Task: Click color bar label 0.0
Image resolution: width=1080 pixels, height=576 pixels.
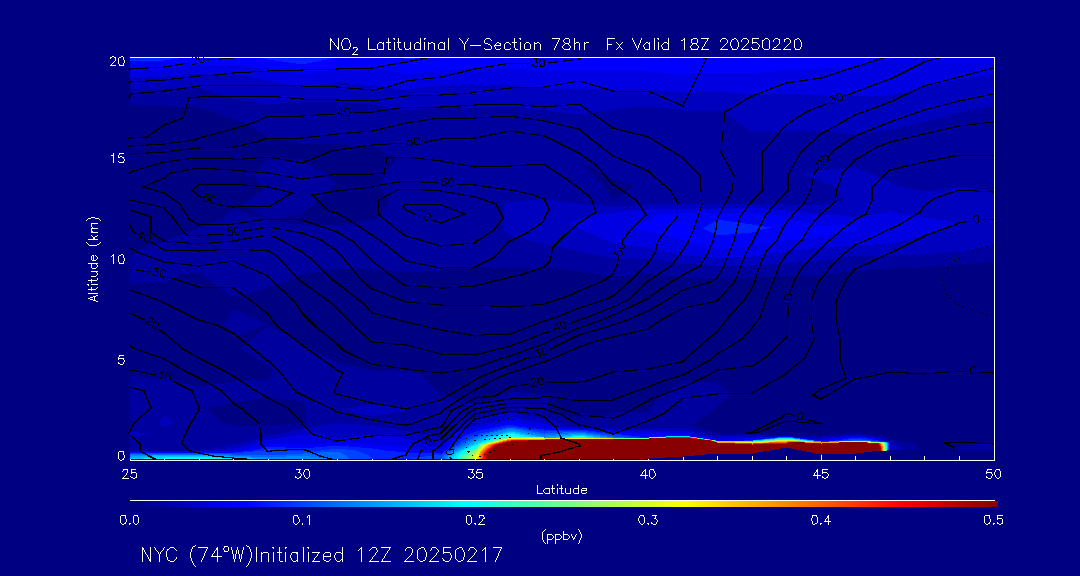Action: coord(129,521)
